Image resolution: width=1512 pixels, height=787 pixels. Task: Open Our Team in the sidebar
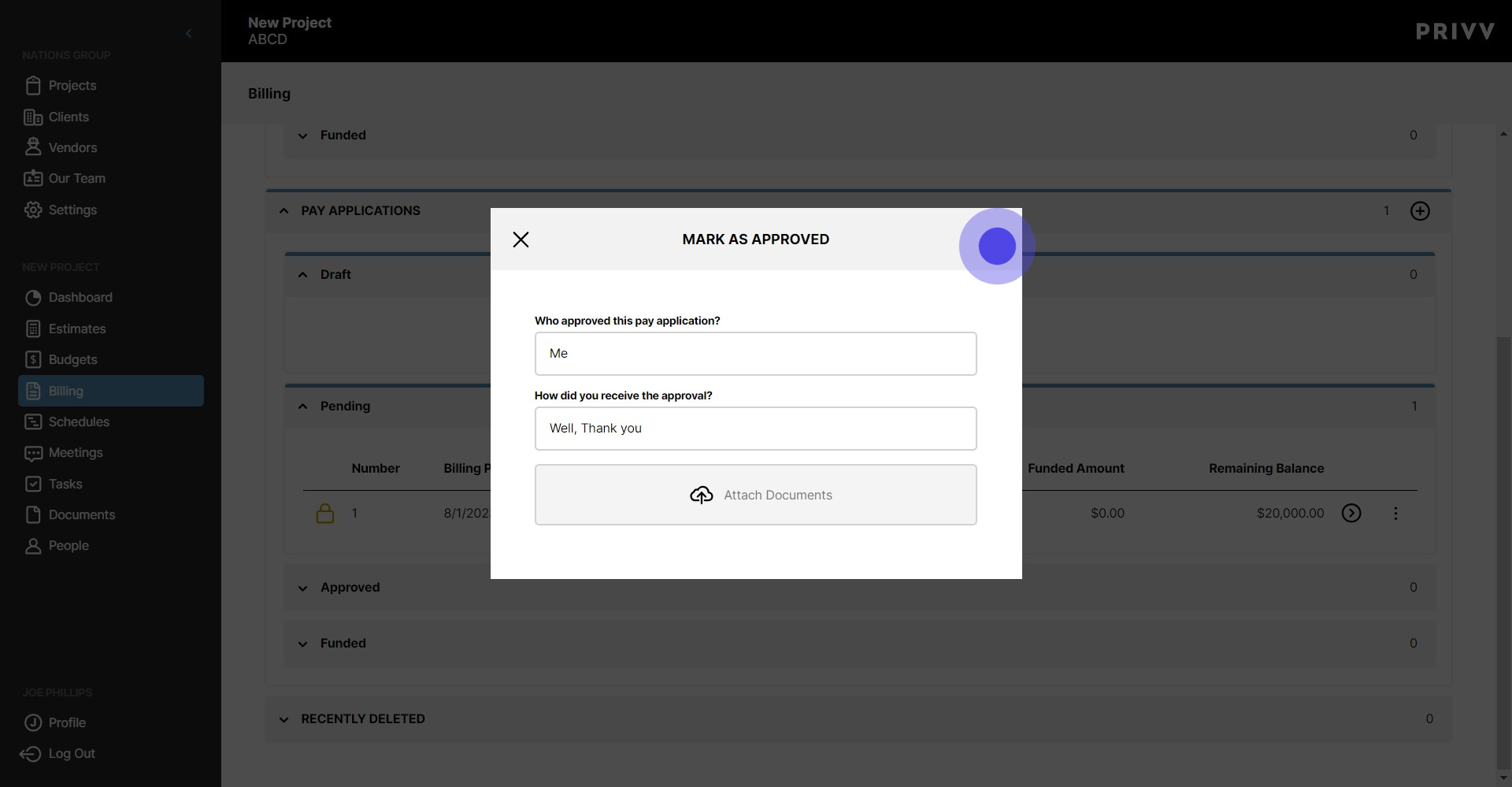click(76, 178)
